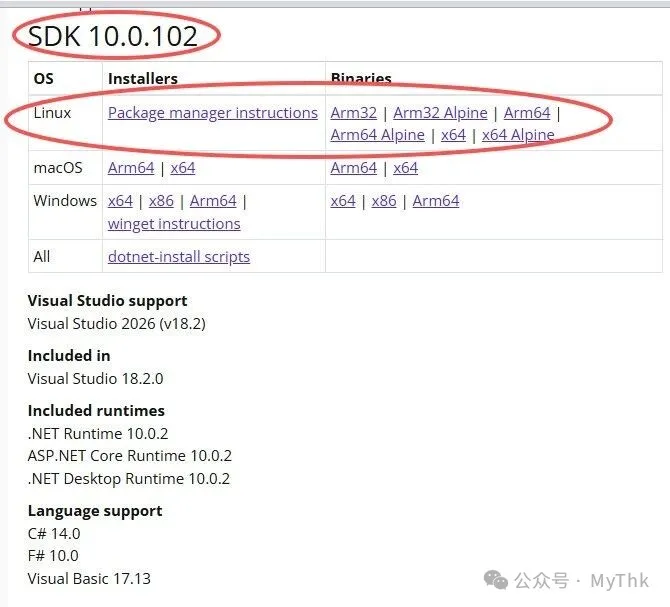
Task: Click C# 14.0 text
Action: 54,534
